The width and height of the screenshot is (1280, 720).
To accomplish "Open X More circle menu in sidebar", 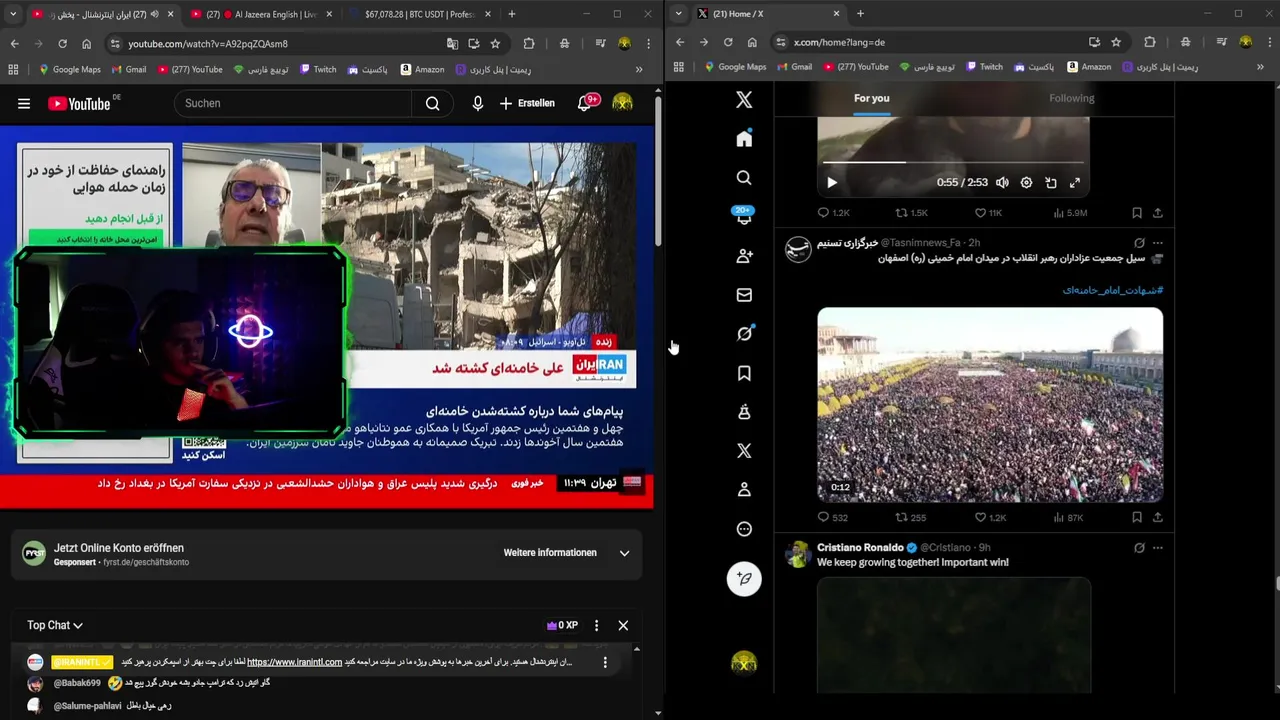I will coord(744,529).
